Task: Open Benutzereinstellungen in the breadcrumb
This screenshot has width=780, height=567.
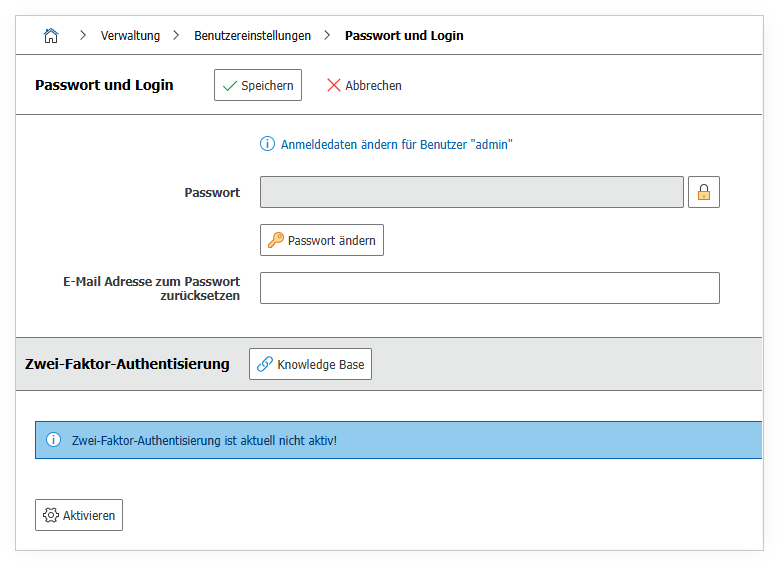Action: tap(252, 36)
